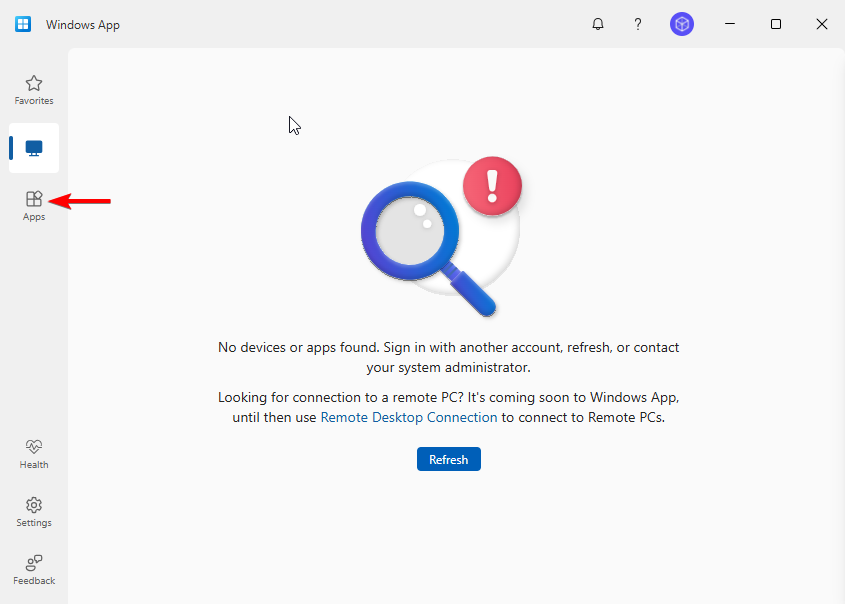Maximize the Windows App window
Viewport: 845px width, 604px height.
pyautogui.click(x=775, y=24)
